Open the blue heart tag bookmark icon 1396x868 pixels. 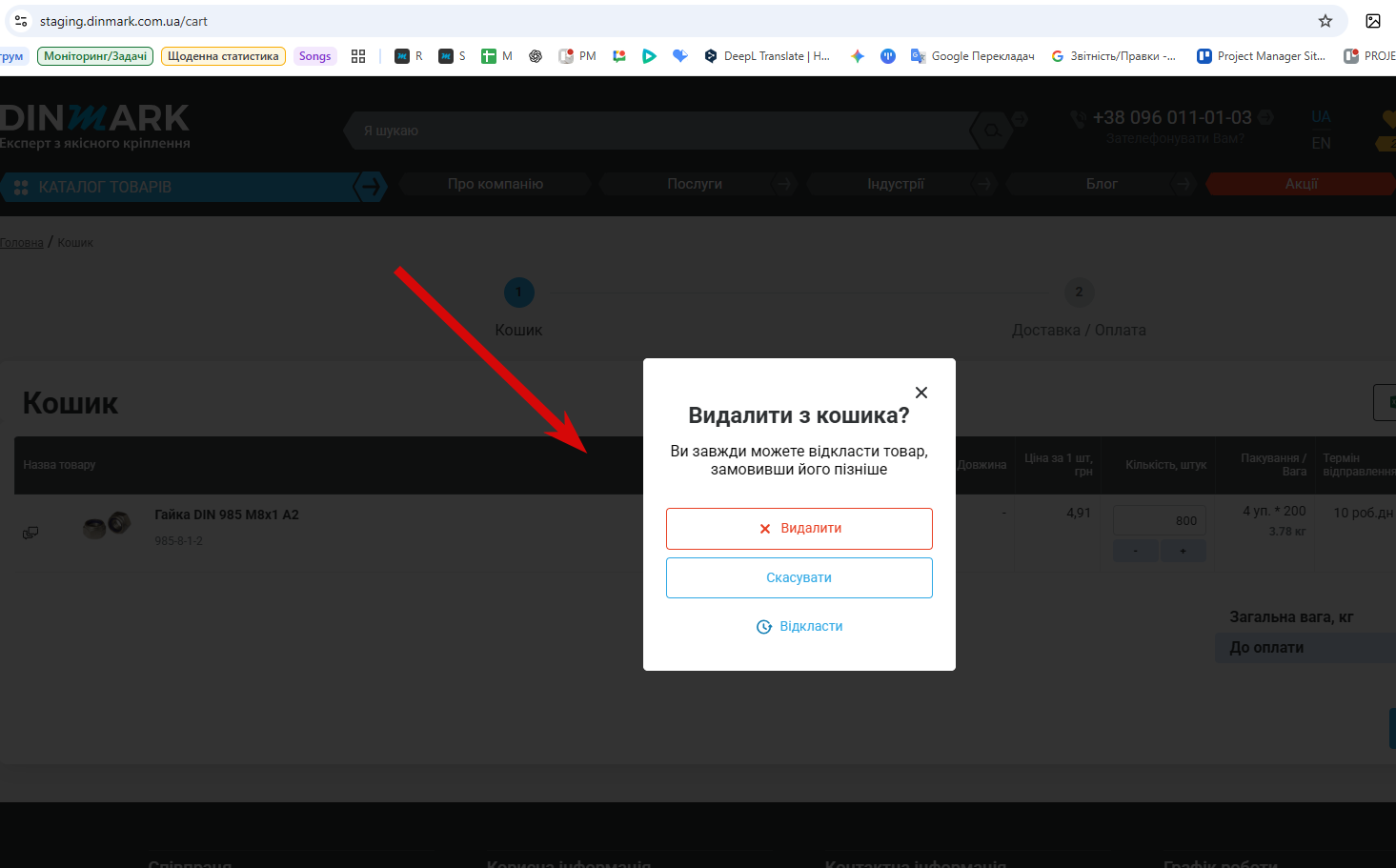coord(679,56)
